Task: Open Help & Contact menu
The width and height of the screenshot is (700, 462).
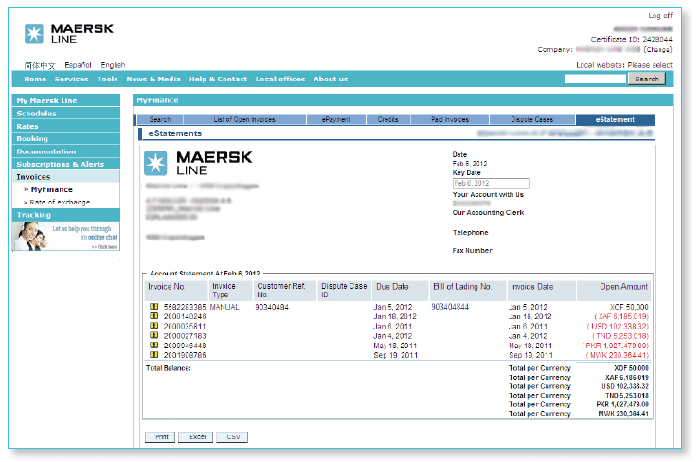Action: click(217, 79)
